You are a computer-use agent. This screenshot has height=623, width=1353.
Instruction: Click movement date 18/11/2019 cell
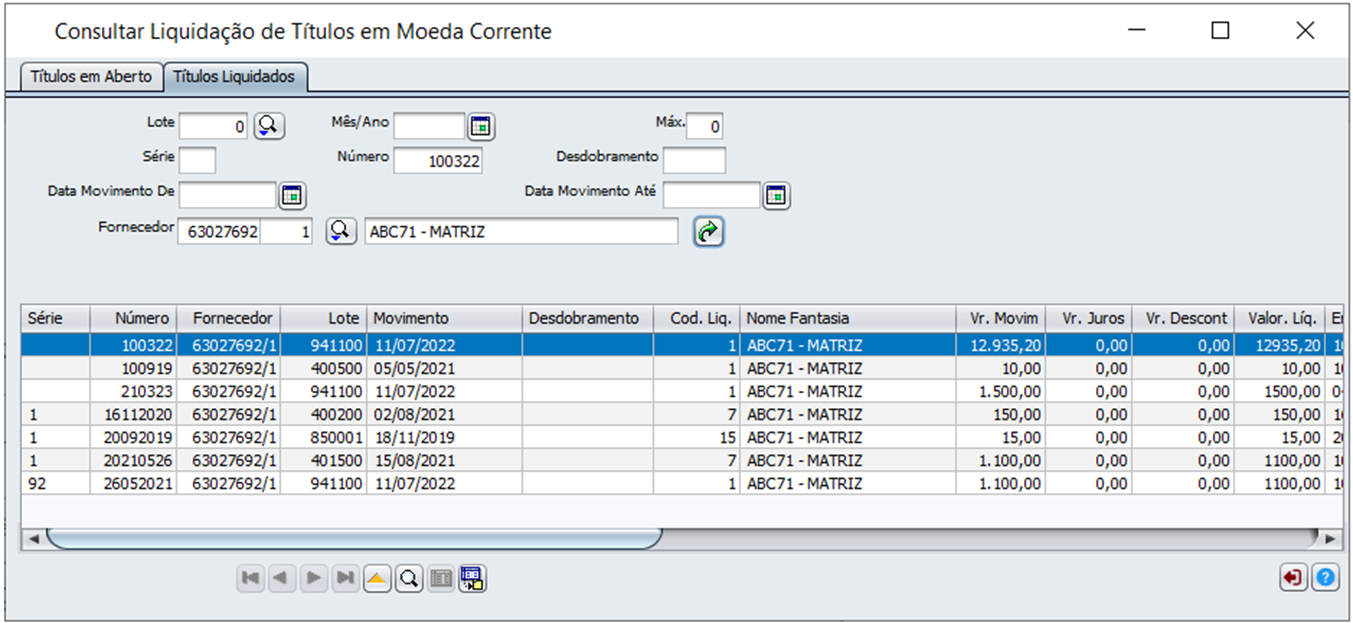445,437
